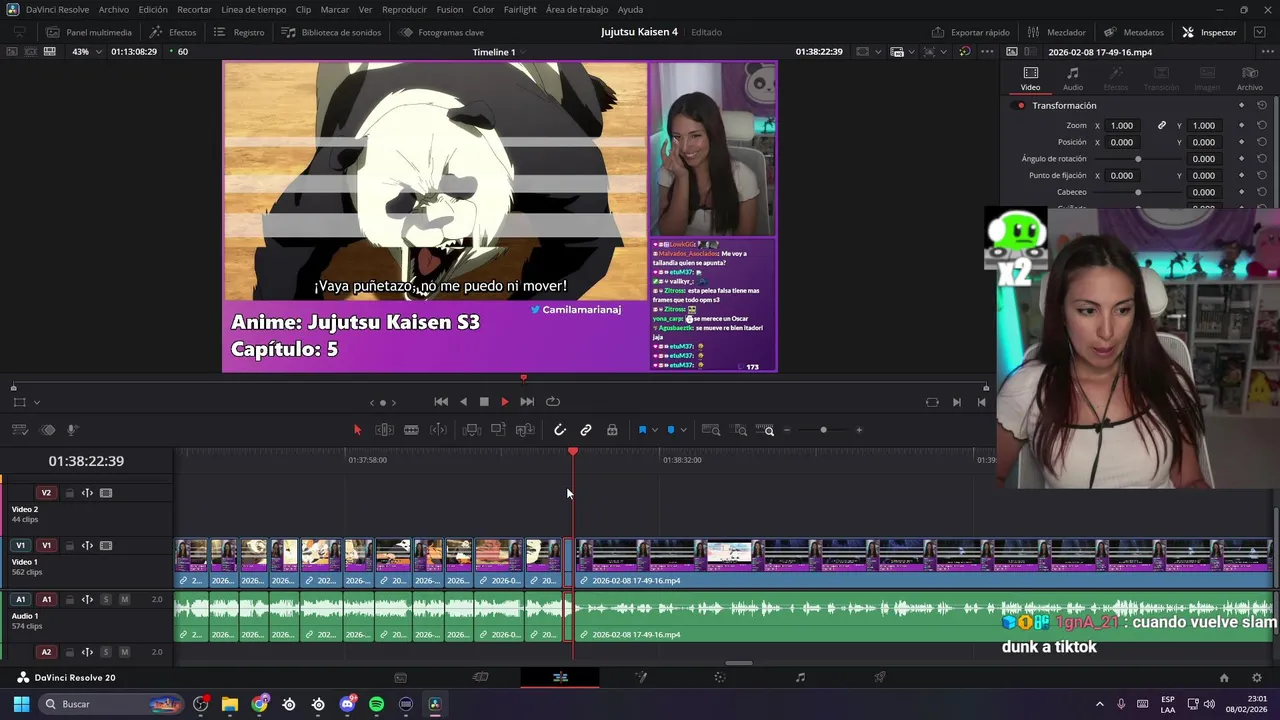Toggle loop playback

pyautogui.click(x=553, y=402)
